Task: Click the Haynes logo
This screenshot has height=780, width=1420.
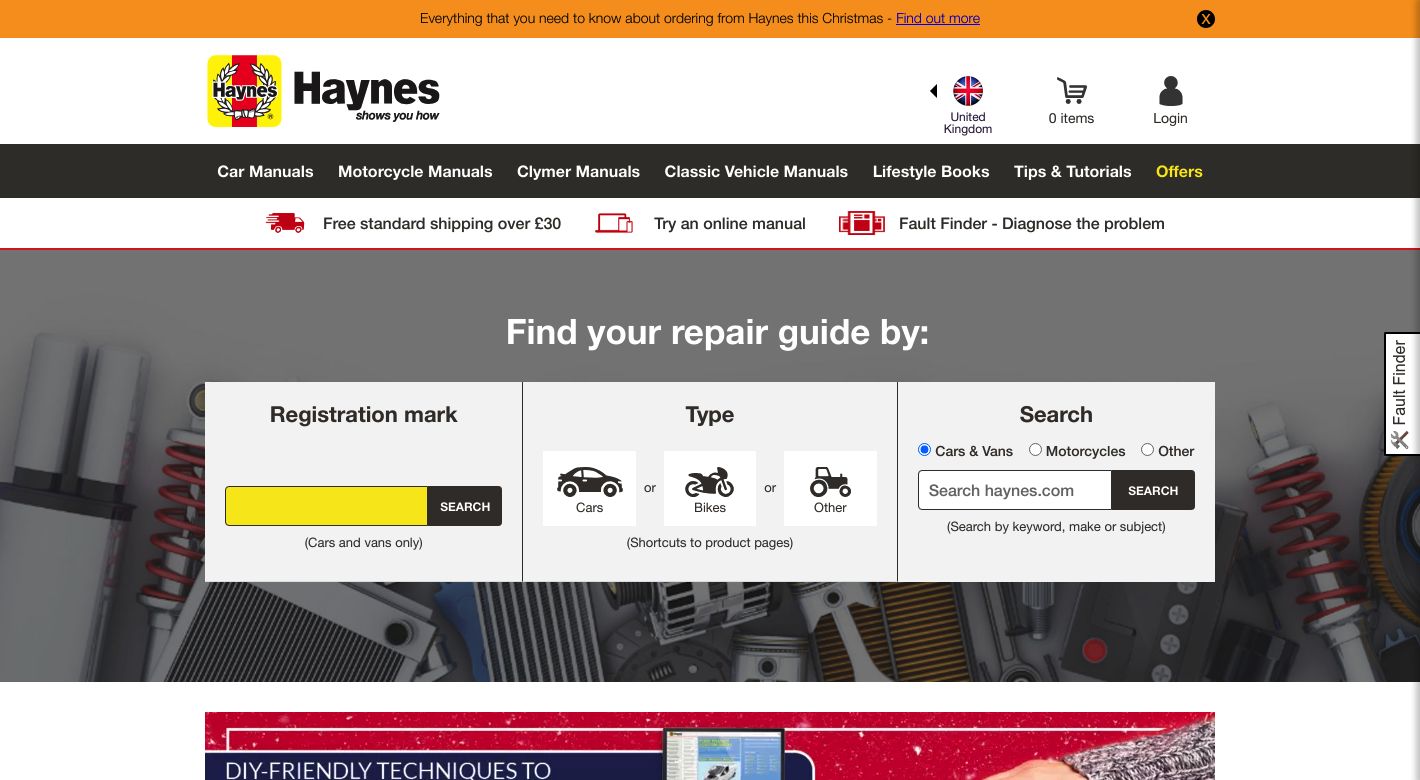Action: pyautogui.click(x=323, y=91)
